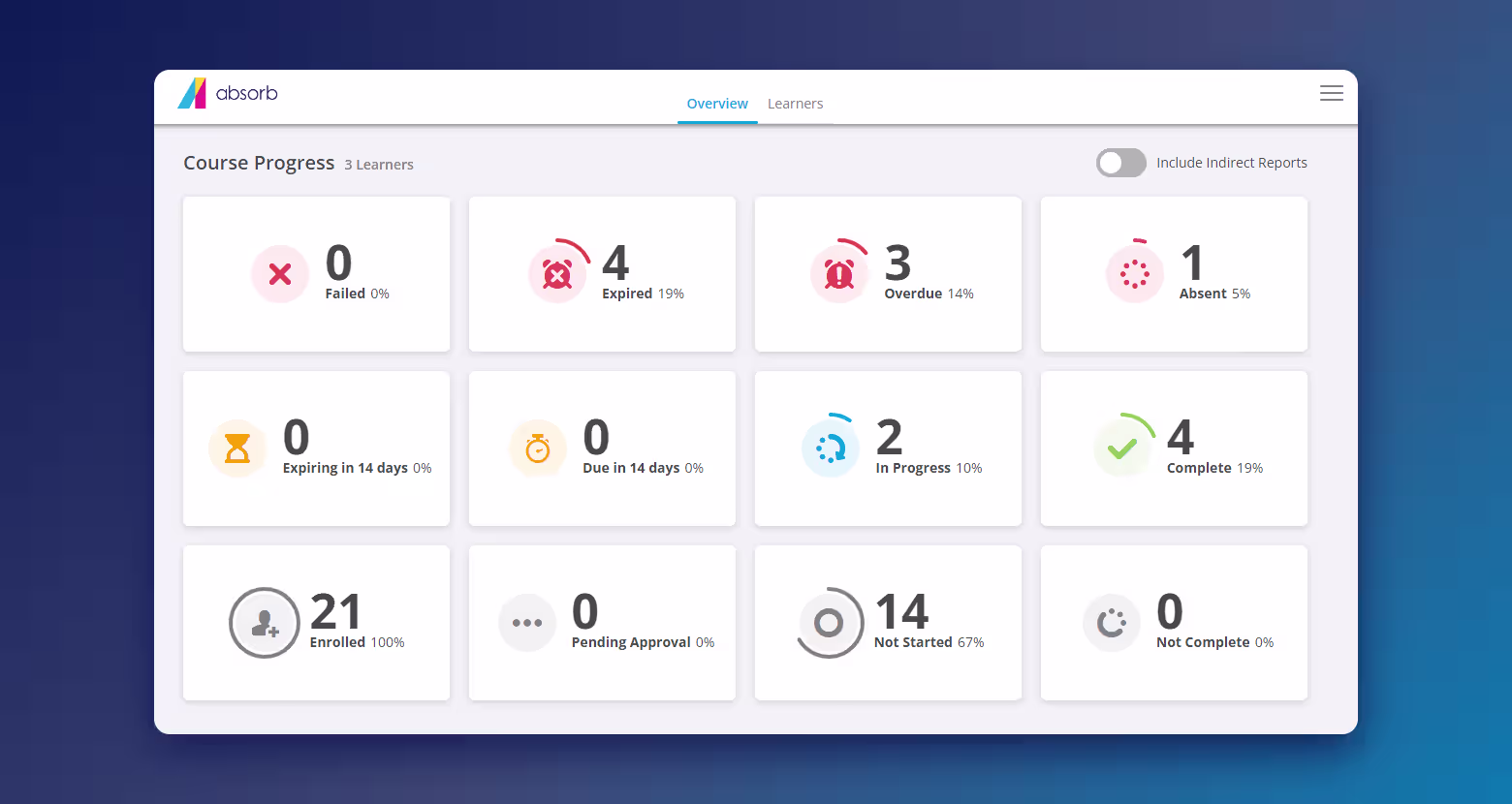The image size is (1512, 804).
Task: Click the Absent dotted circle icon
Action: click(x=1135, y=273)
